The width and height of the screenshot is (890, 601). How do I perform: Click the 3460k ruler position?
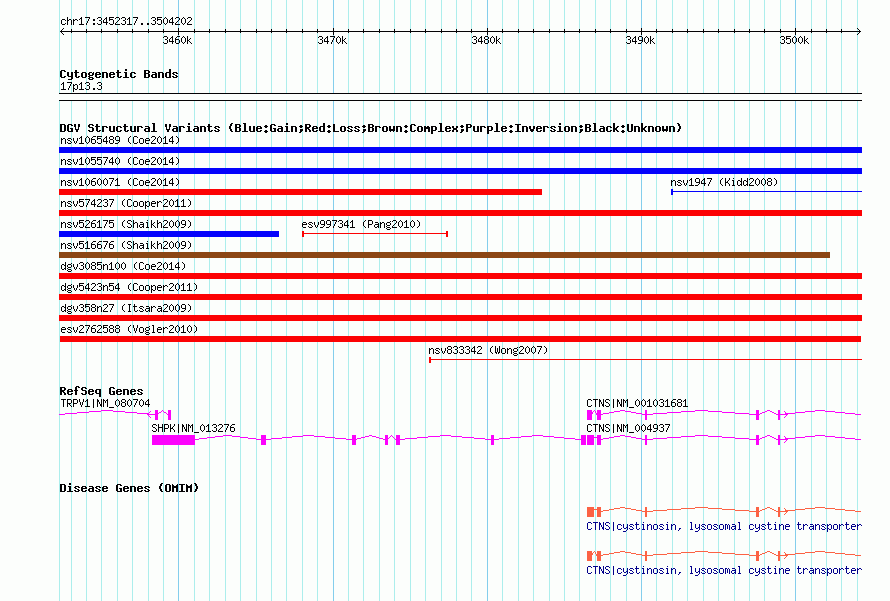pyautogui.click(x=177, y=40)
